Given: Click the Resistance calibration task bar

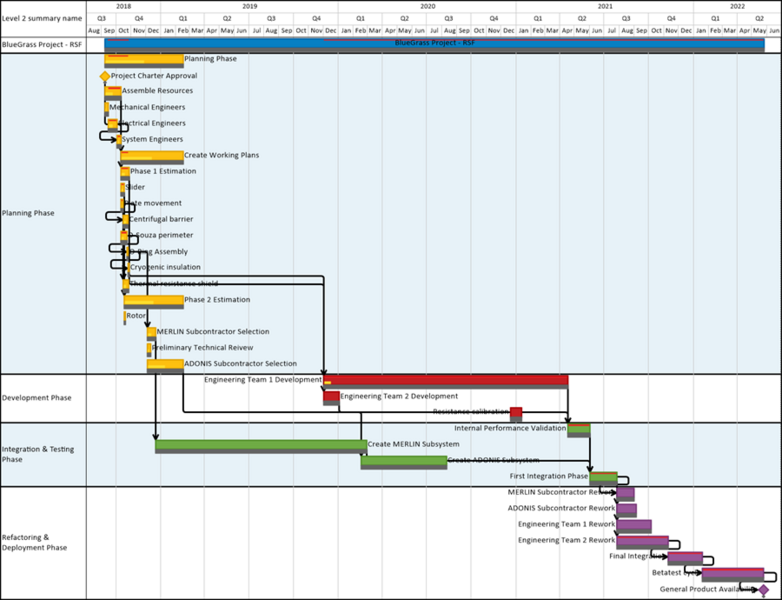Looking at the screenshot, I should point(516,414).
